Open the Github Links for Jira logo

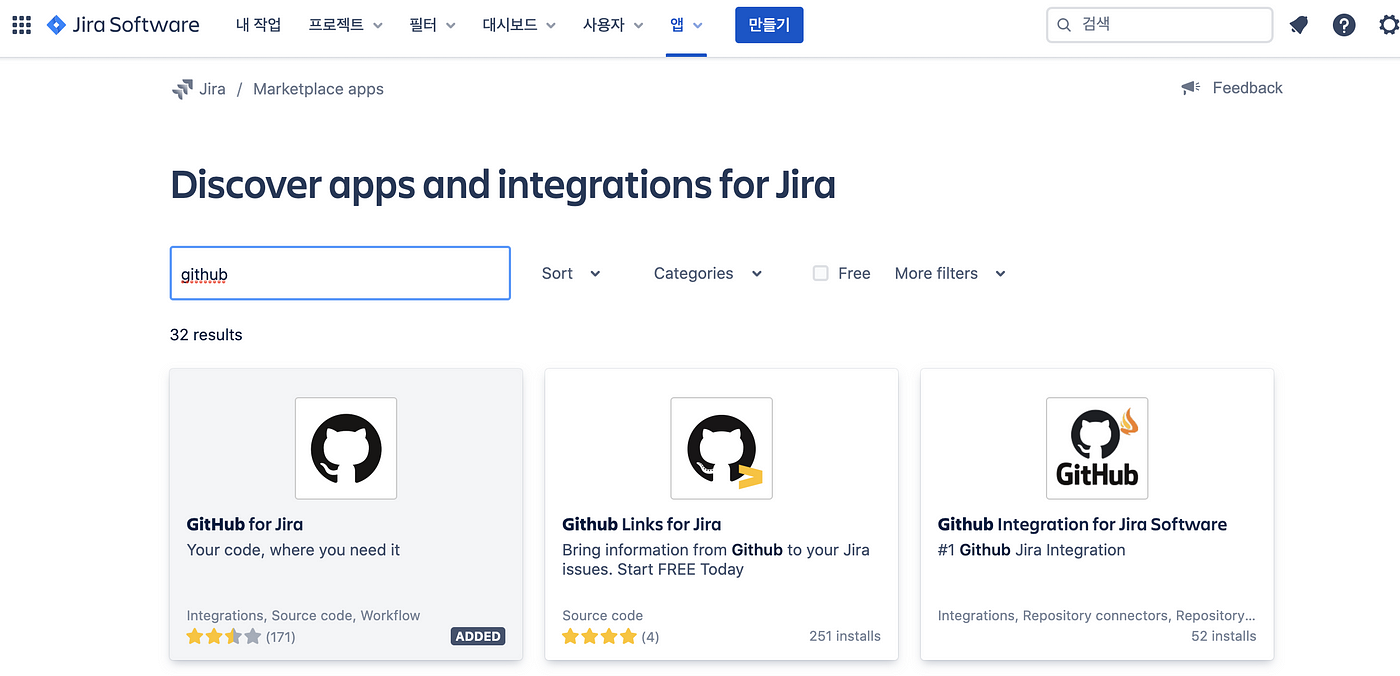pyautogui.click(x=721, y=448)
